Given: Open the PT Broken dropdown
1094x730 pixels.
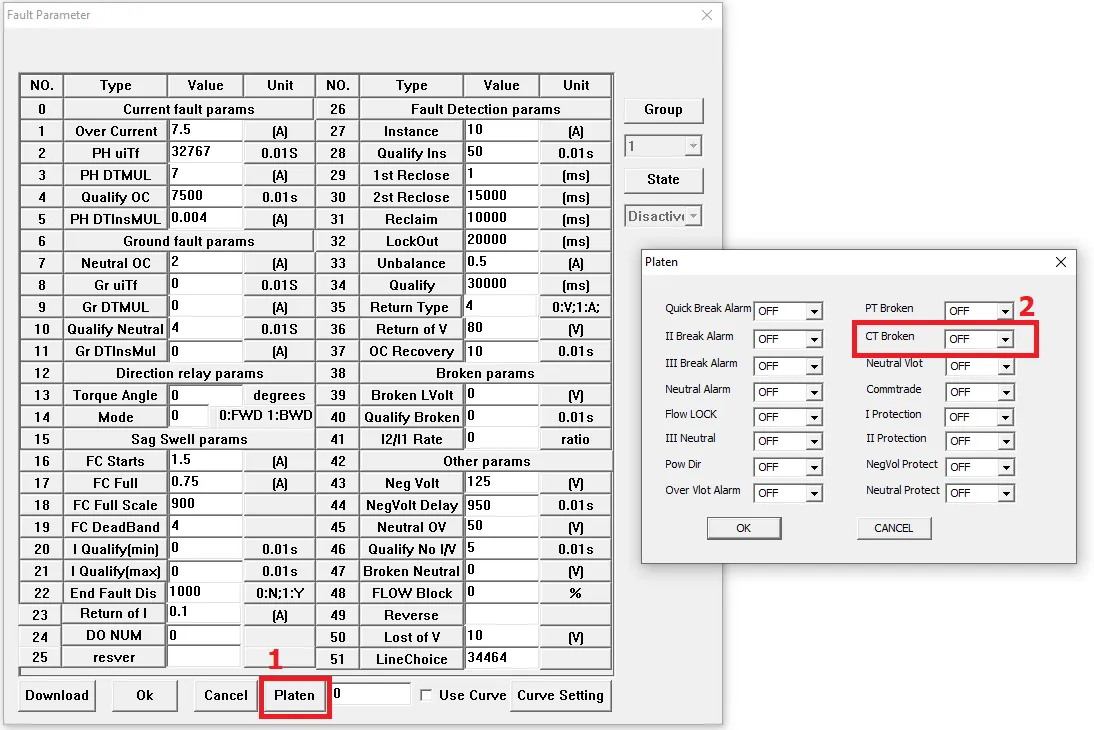Looking at the screenshot, I should point(980,311).
